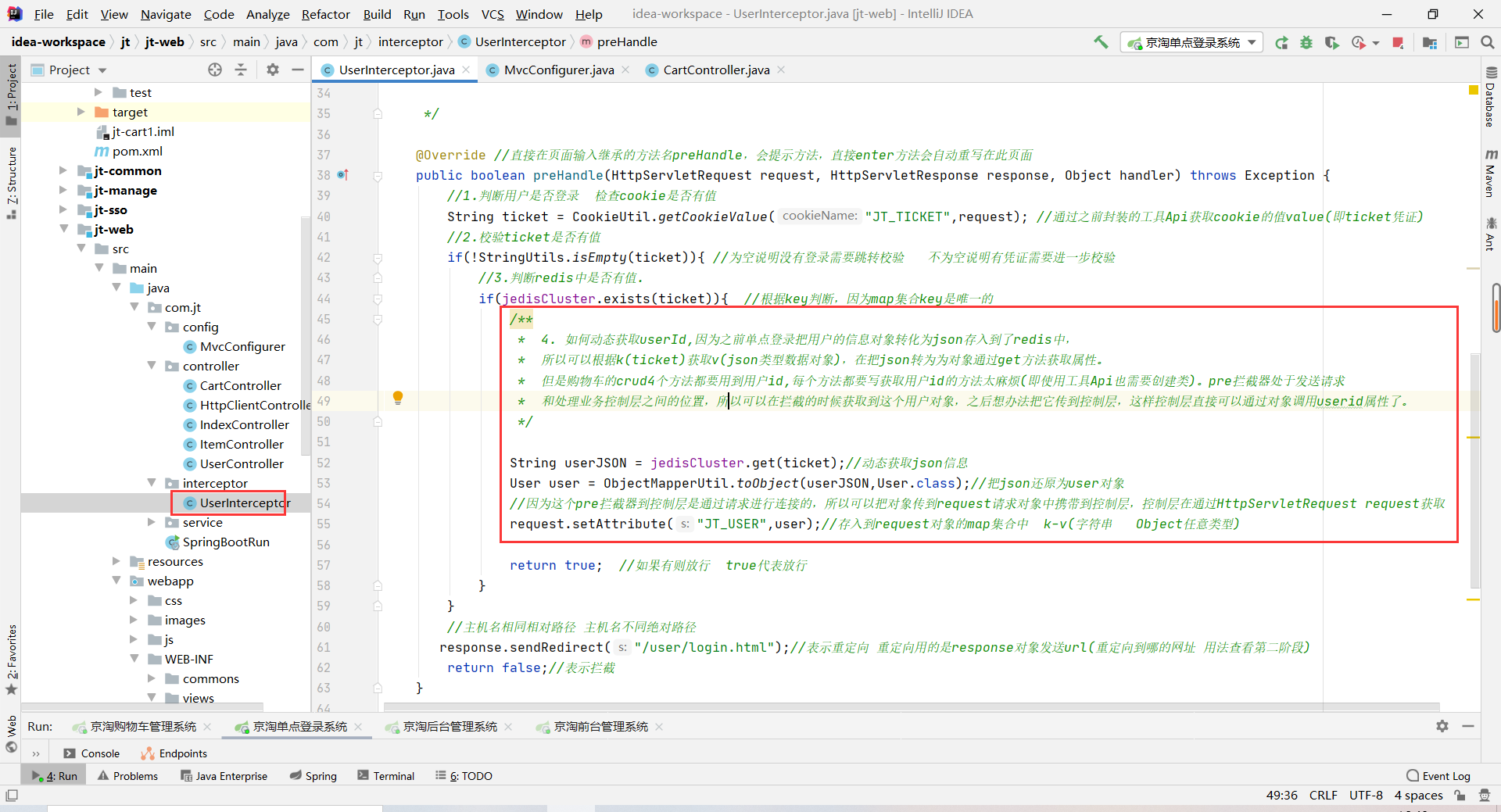The width and height of the screenshot is (1501, 812).
Task: Fold the method at line 38 gutter
Action: click(x=378, y=176)
